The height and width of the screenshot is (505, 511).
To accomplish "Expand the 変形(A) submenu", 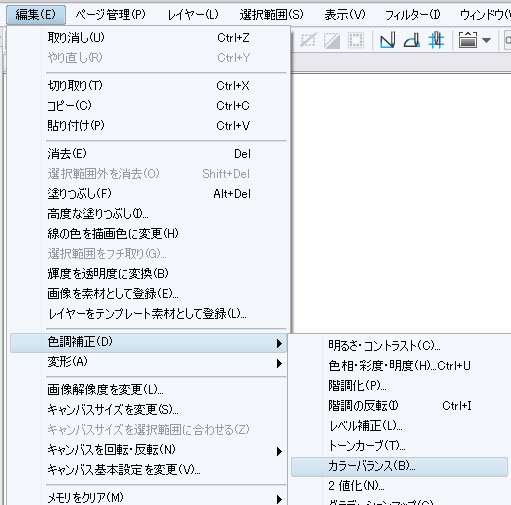I will (x=279, y=363).
